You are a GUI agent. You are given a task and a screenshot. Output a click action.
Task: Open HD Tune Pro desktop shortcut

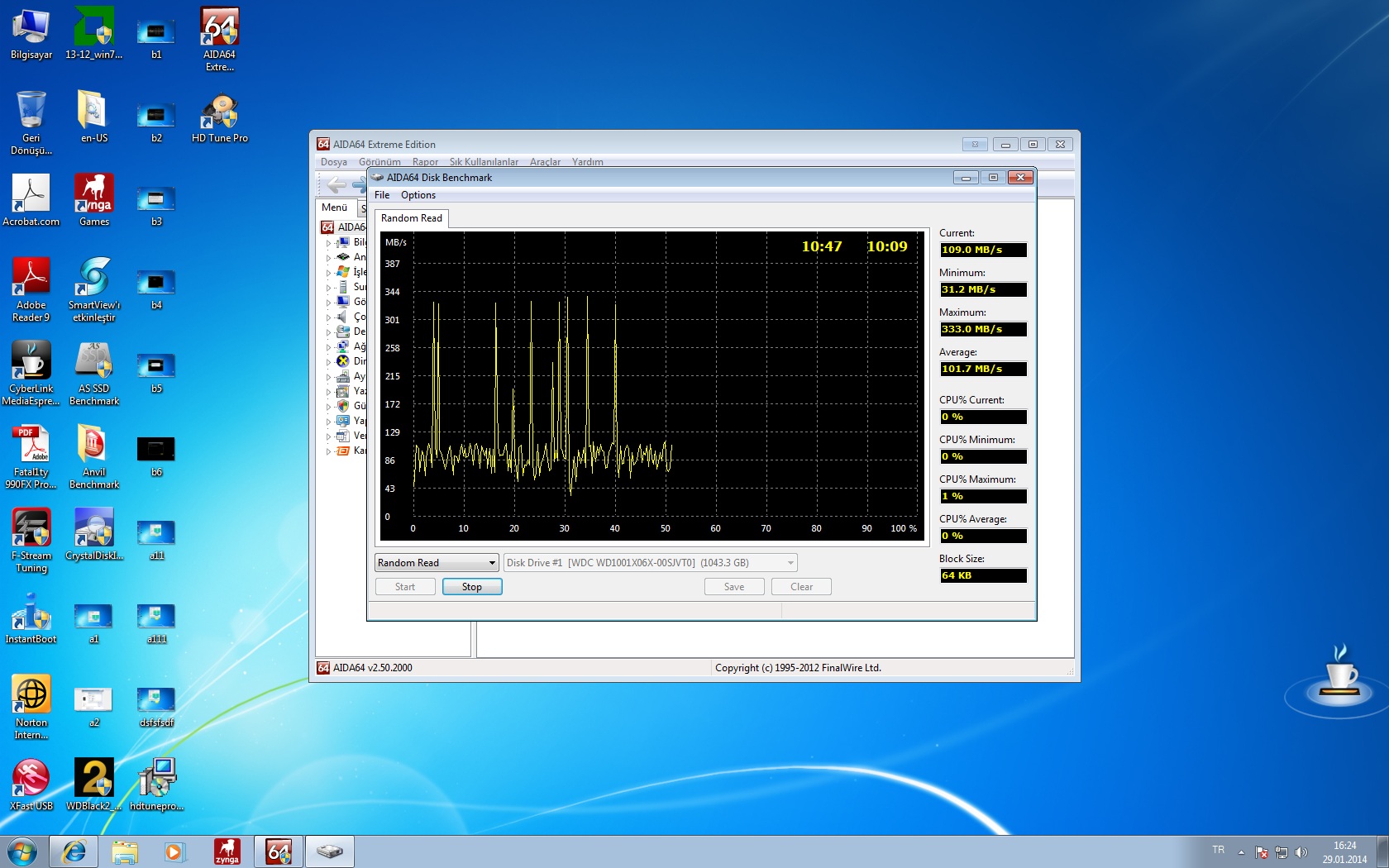point(219,117)
